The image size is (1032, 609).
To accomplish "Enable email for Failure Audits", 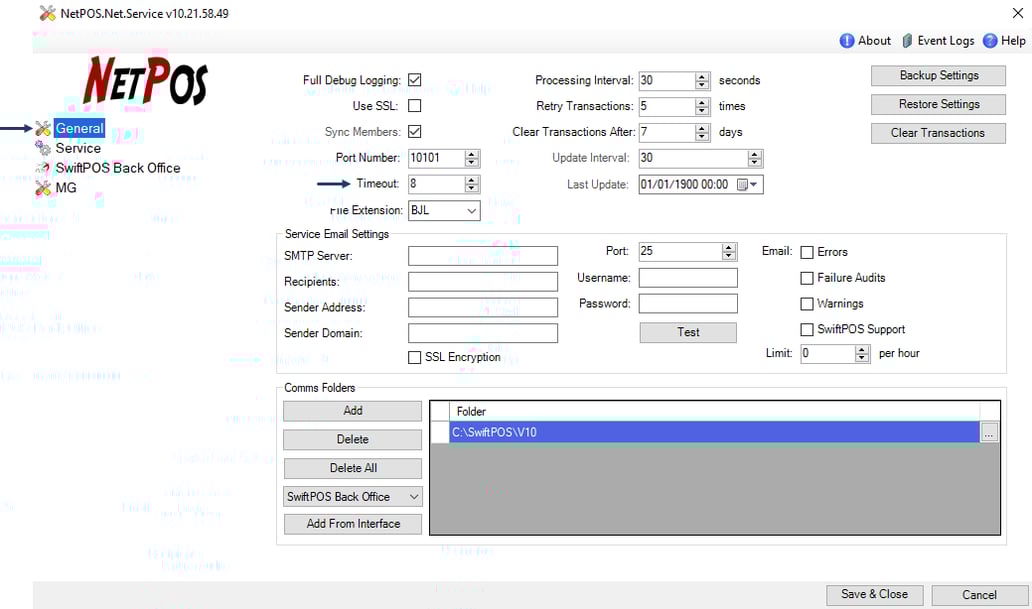I will point(807,278).
